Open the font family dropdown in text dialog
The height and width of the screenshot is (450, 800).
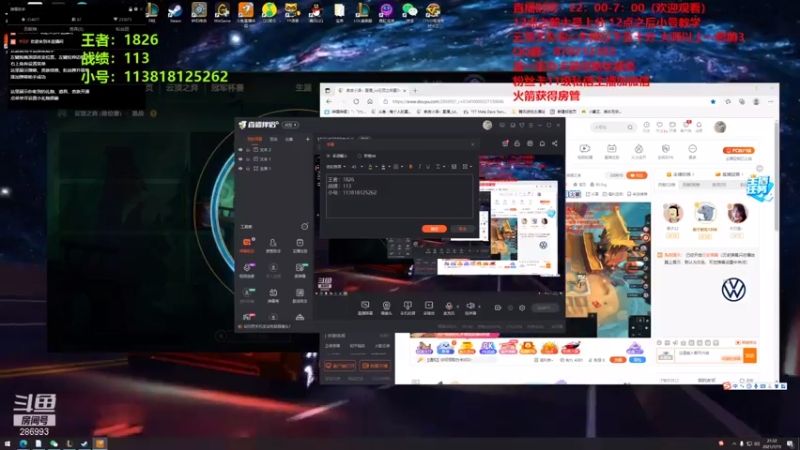pyautogui.click(x=336, y=166)
